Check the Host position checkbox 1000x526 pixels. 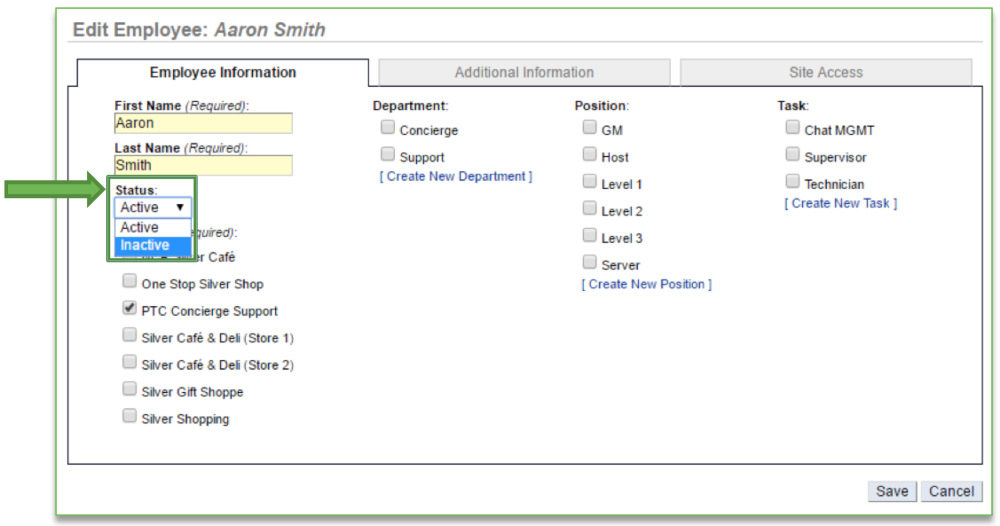point(589,155)
